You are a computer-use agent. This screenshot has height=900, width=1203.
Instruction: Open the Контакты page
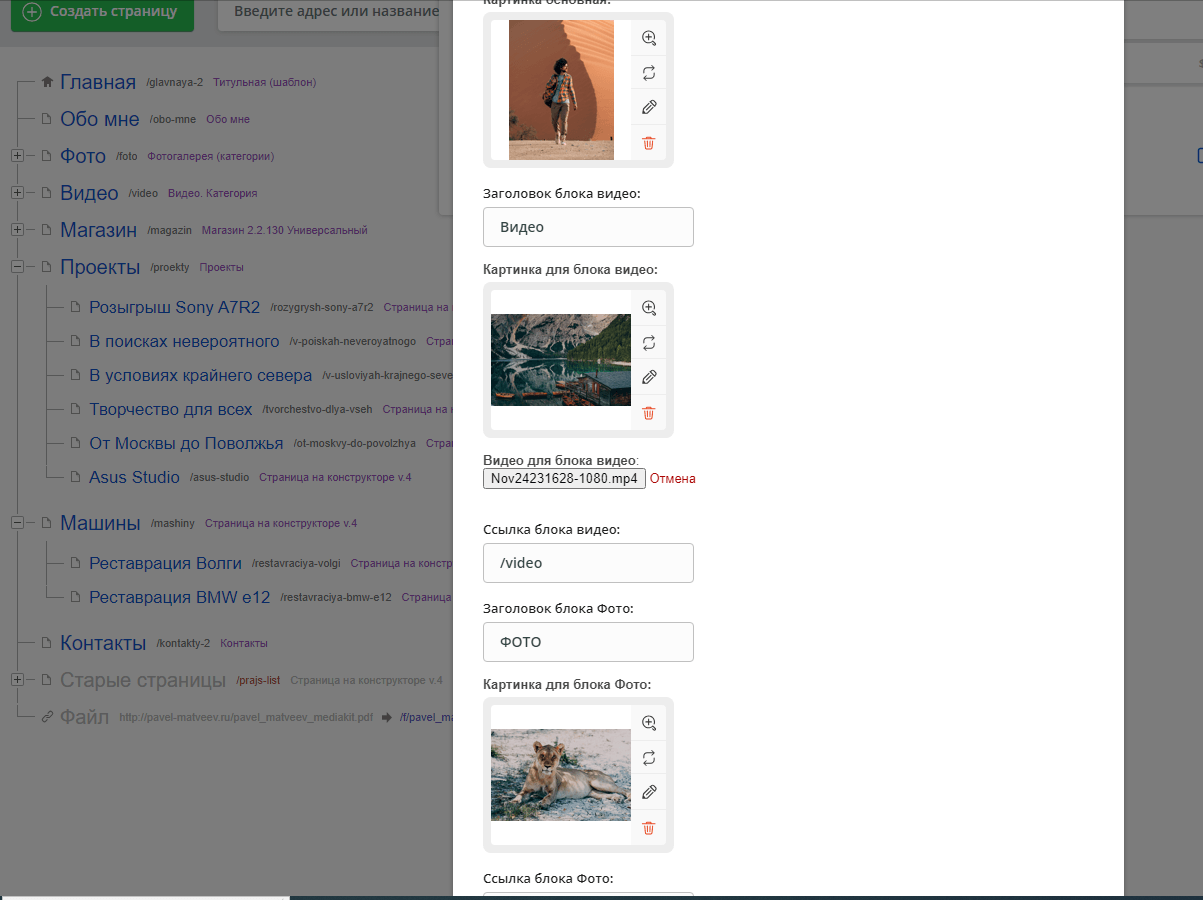(x=103, y=643)
